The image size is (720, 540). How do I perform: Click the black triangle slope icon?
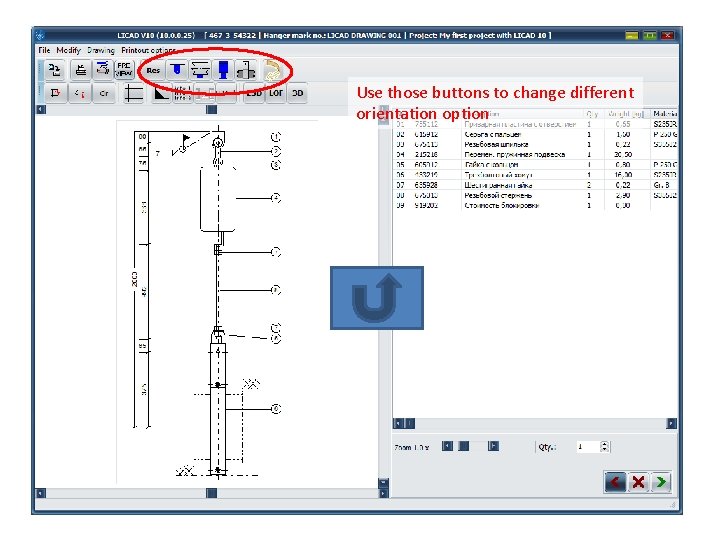161,93
